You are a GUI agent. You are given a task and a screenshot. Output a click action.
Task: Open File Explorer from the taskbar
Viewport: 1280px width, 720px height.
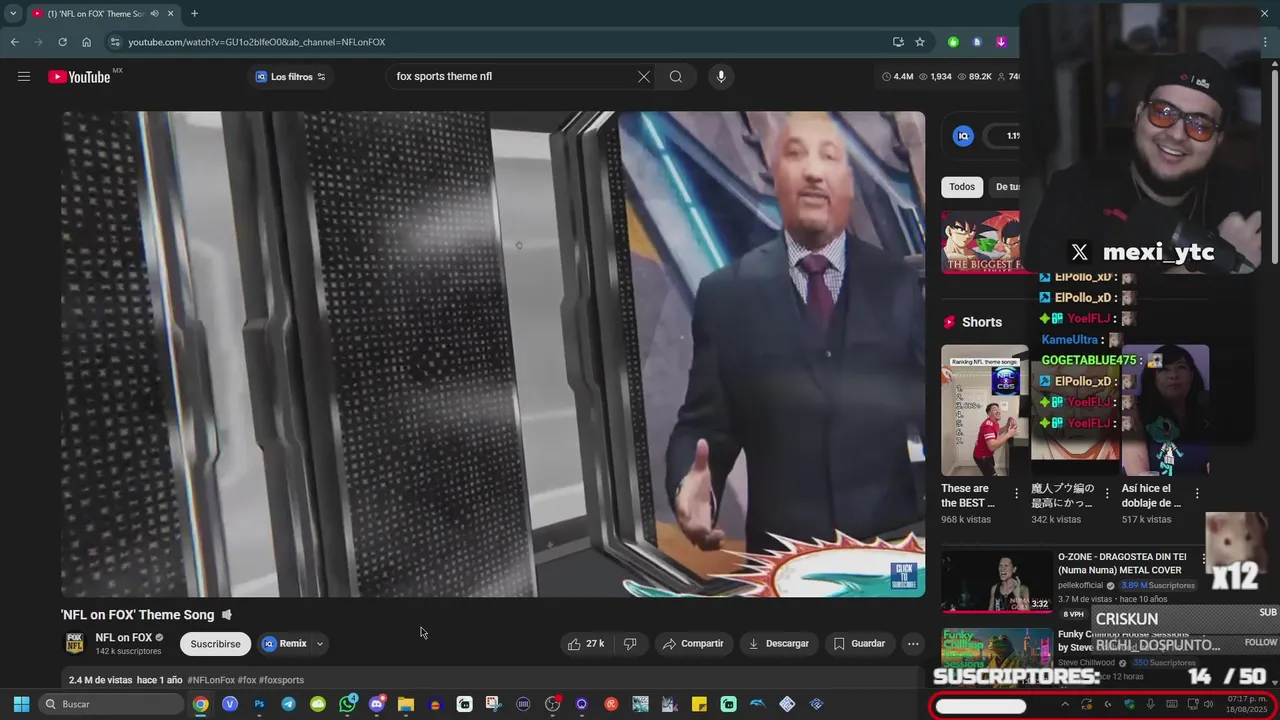[405, 704]
